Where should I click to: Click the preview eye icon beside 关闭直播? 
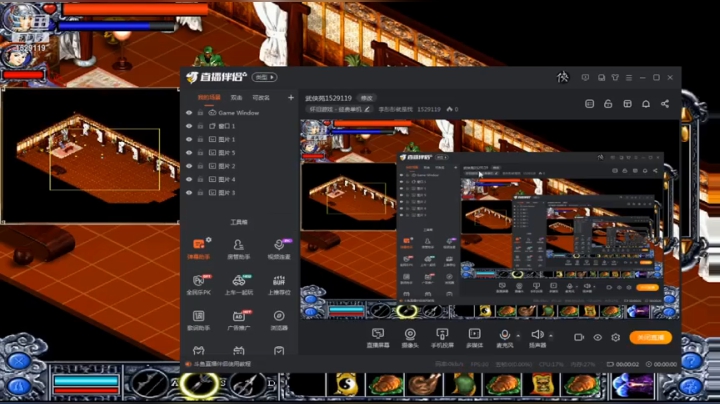click(x=597, y=337)
